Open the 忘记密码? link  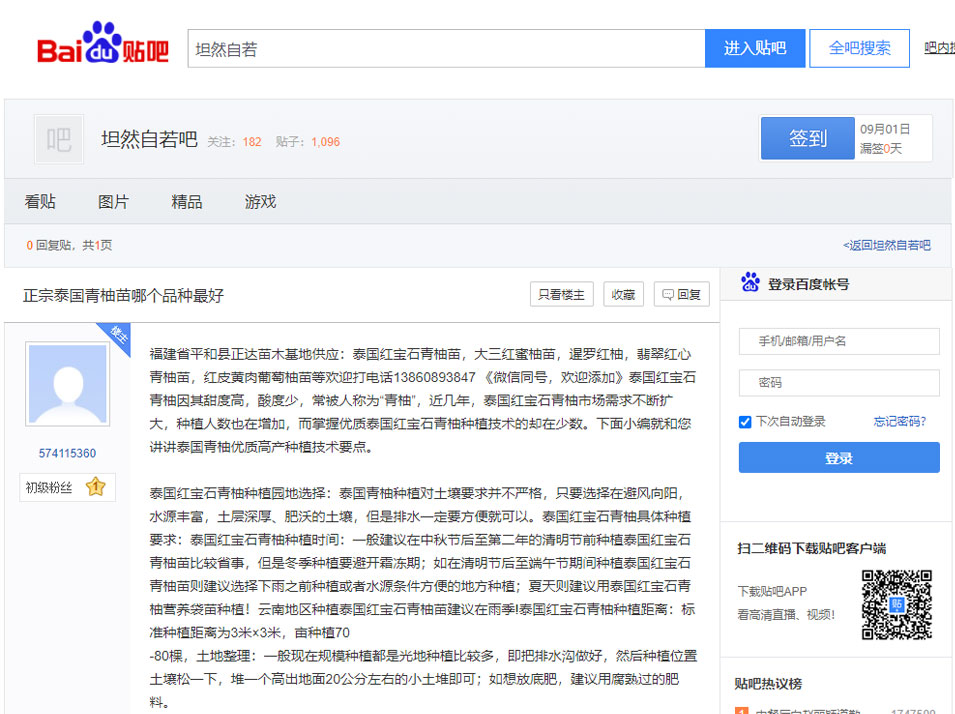point(900,421)
